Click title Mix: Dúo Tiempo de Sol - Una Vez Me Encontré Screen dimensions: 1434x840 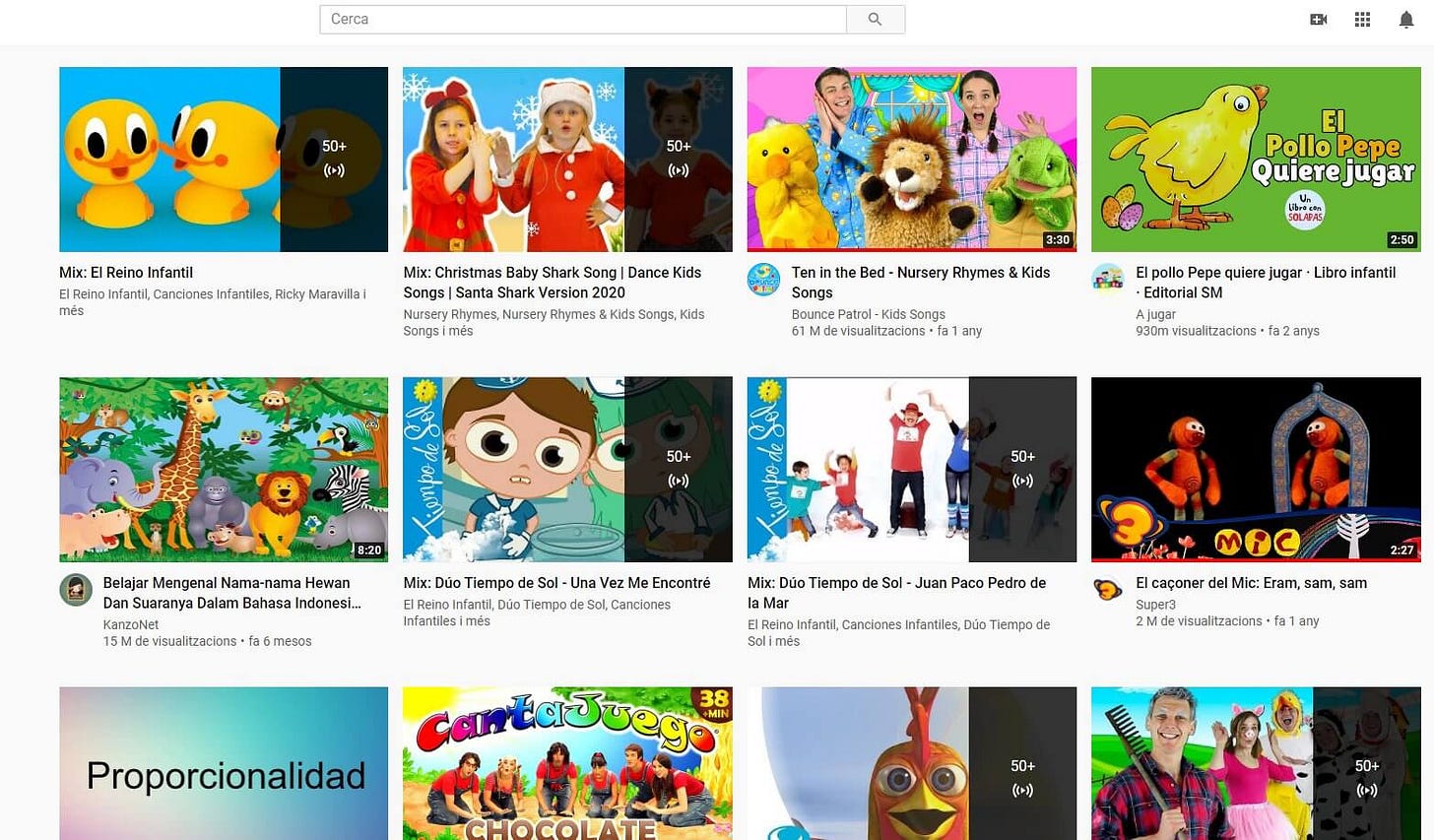(556, 583)
